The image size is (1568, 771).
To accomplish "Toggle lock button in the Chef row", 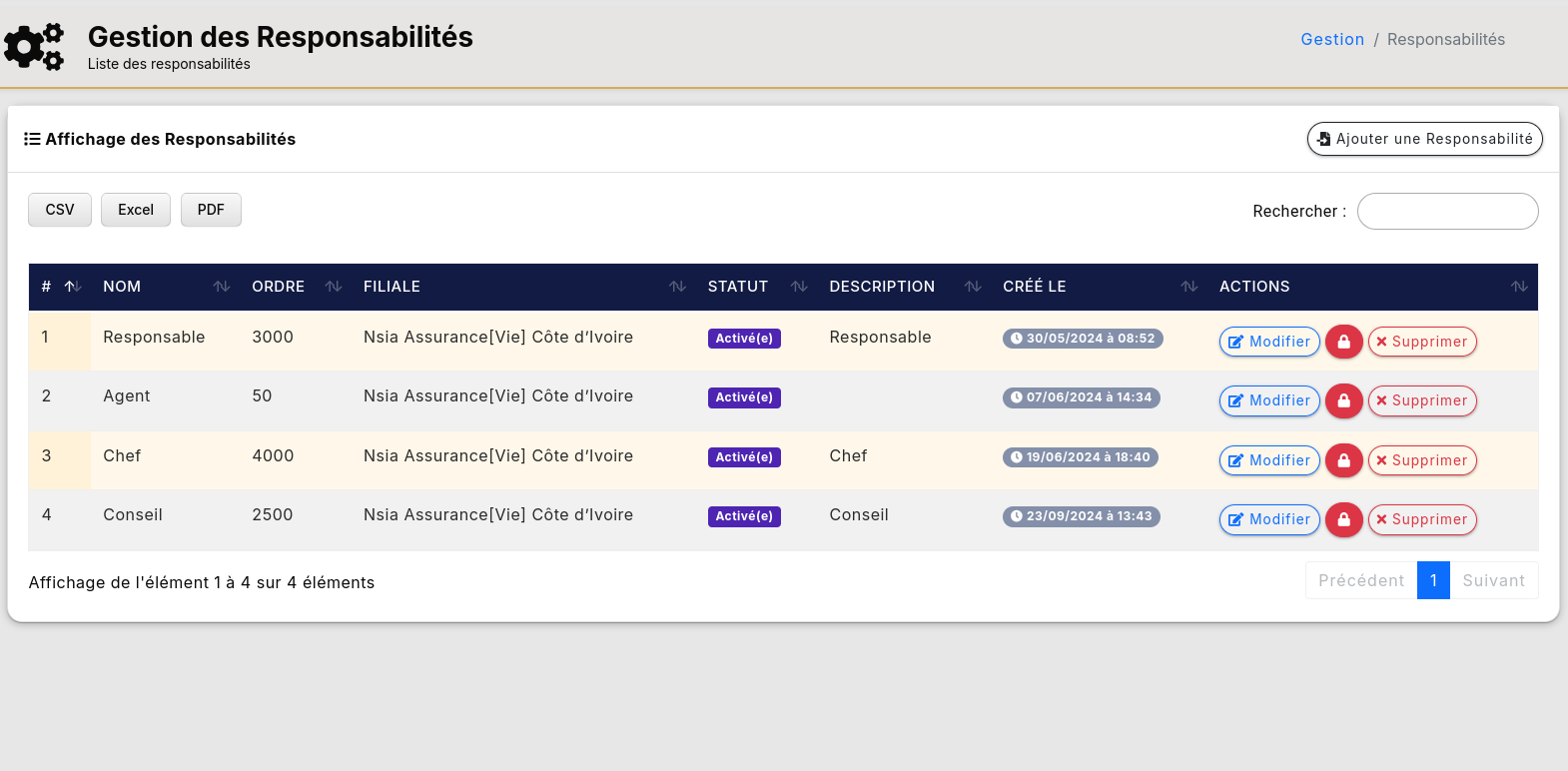I will click(1343, 460).
